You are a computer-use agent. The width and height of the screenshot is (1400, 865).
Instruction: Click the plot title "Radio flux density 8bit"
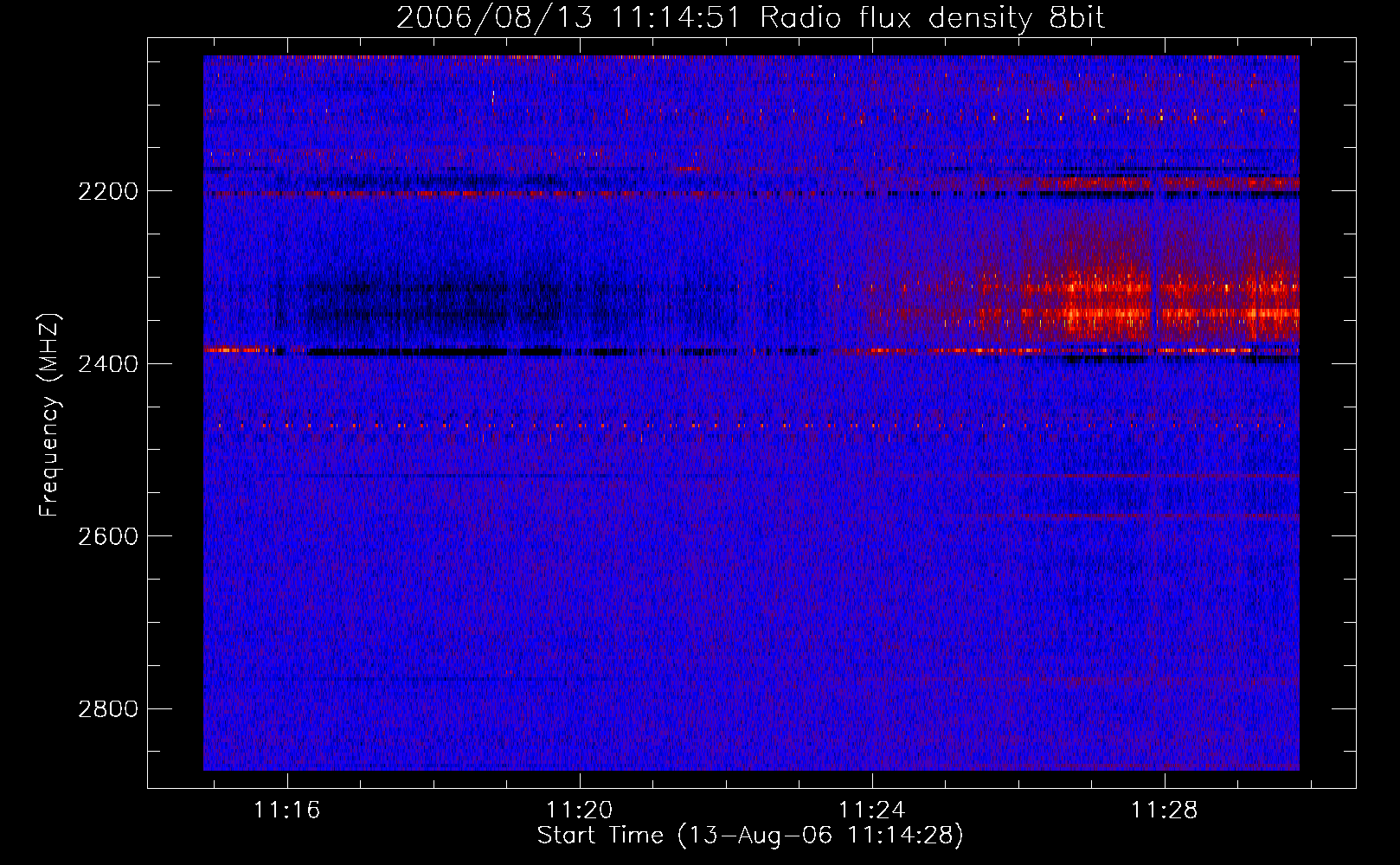tap(932, 17)
